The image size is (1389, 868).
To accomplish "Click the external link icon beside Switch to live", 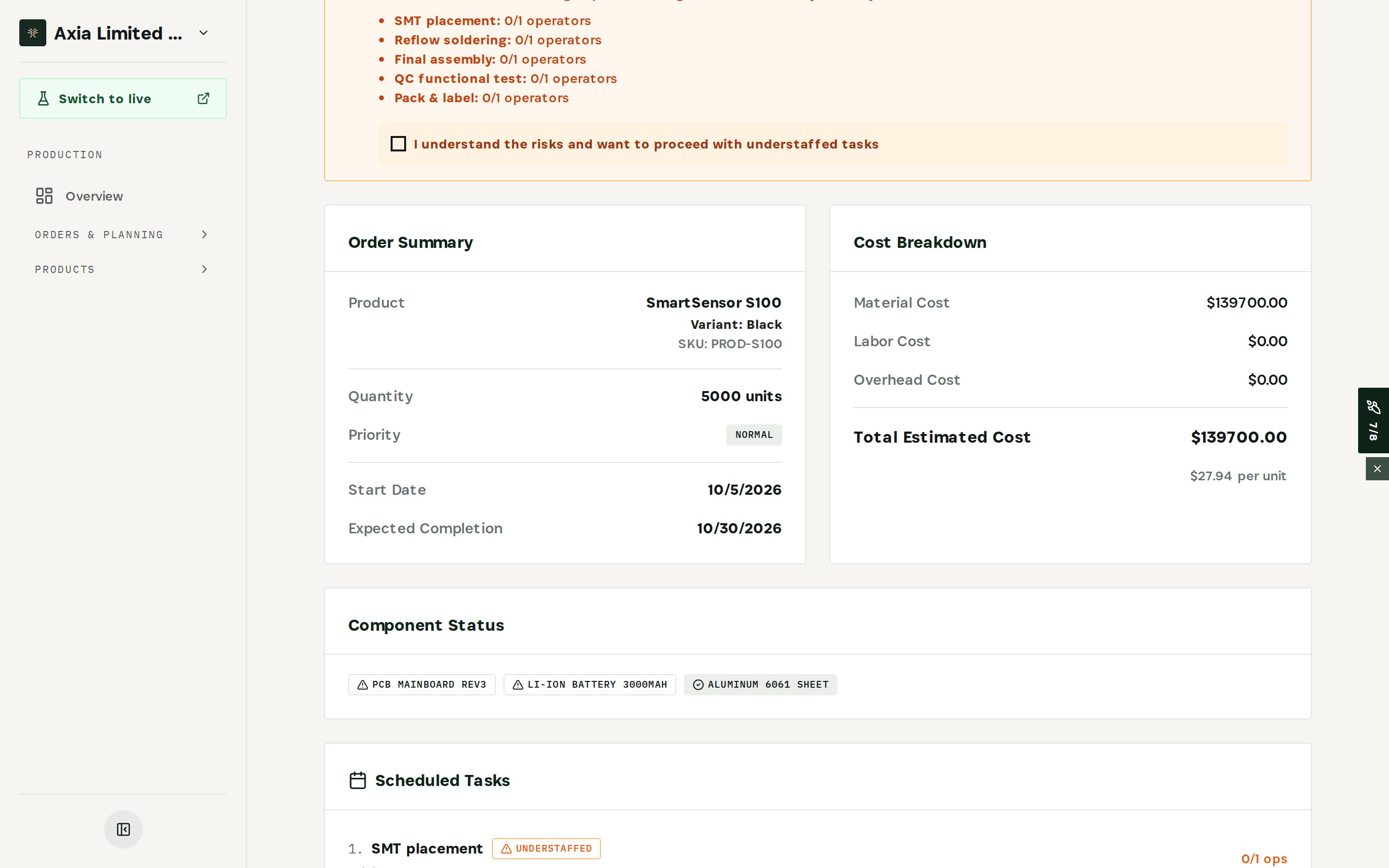I will click(x=203, y=99).
